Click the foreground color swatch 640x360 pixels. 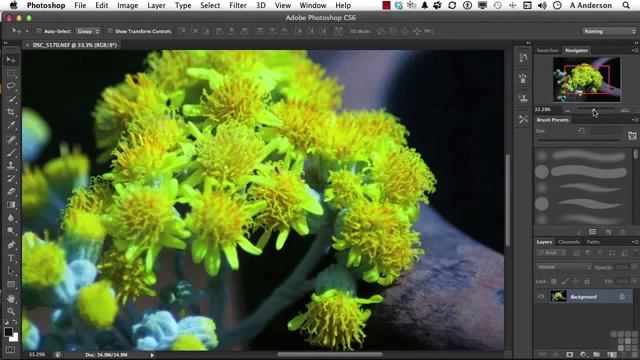click(8, 332)
